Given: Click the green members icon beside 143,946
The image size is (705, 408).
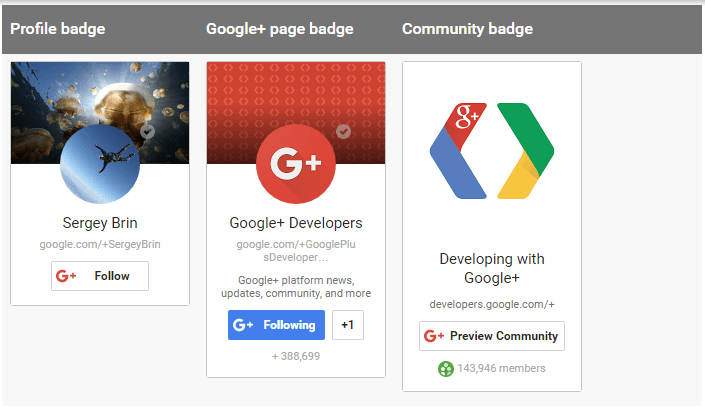Looking at the screenshot, I should (446, 369).
